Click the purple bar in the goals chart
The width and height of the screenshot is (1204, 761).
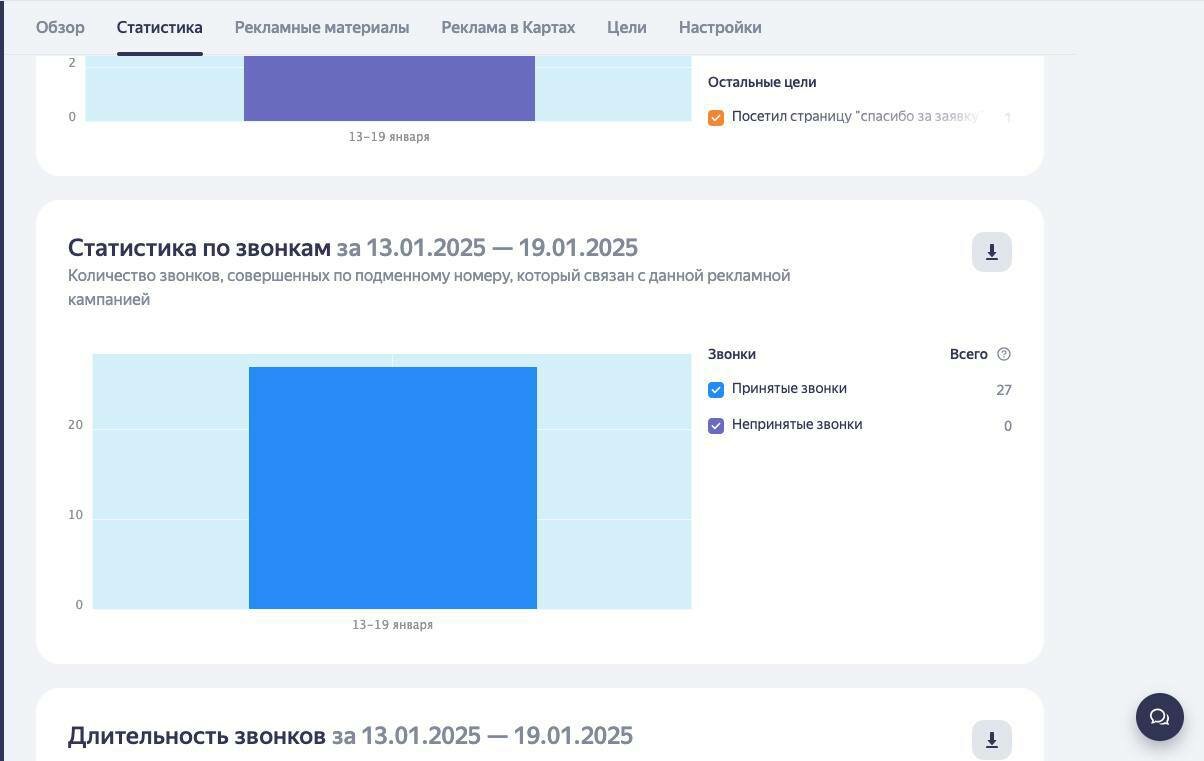(x=389, y=88)
